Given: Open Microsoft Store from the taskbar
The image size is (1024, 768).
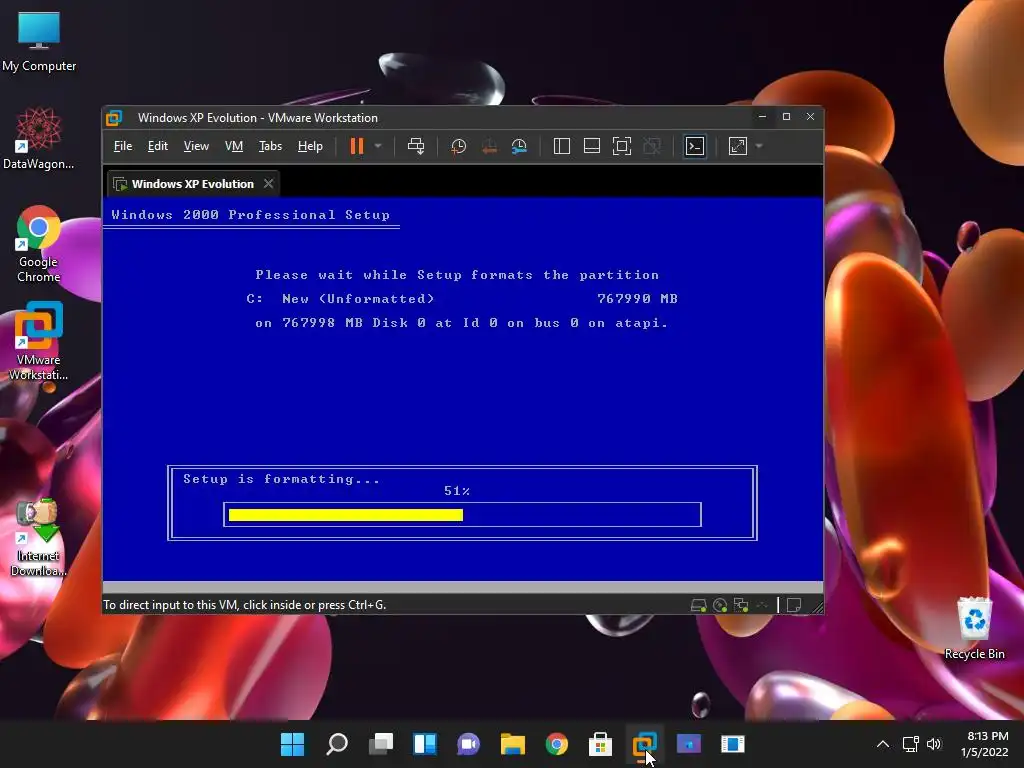Looking at the screenshot, I should point(600,744).
